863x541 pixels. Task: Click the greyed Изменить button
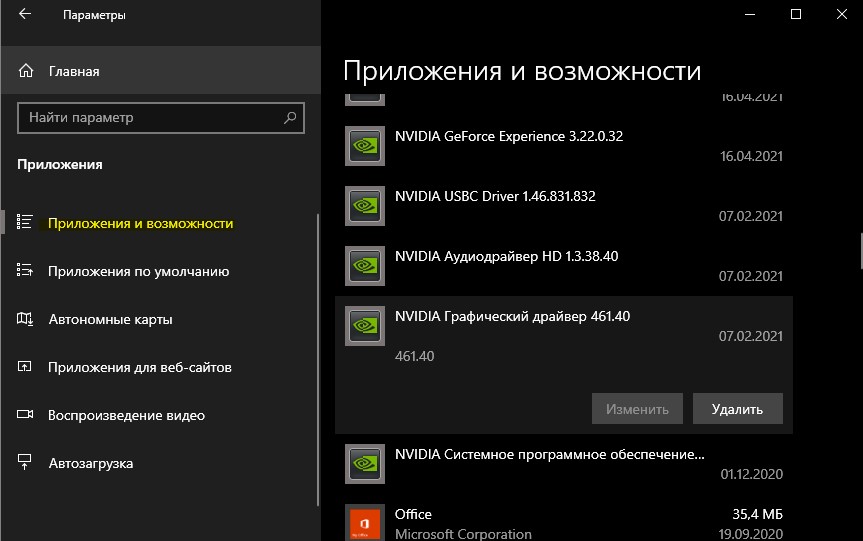[637, 409]
